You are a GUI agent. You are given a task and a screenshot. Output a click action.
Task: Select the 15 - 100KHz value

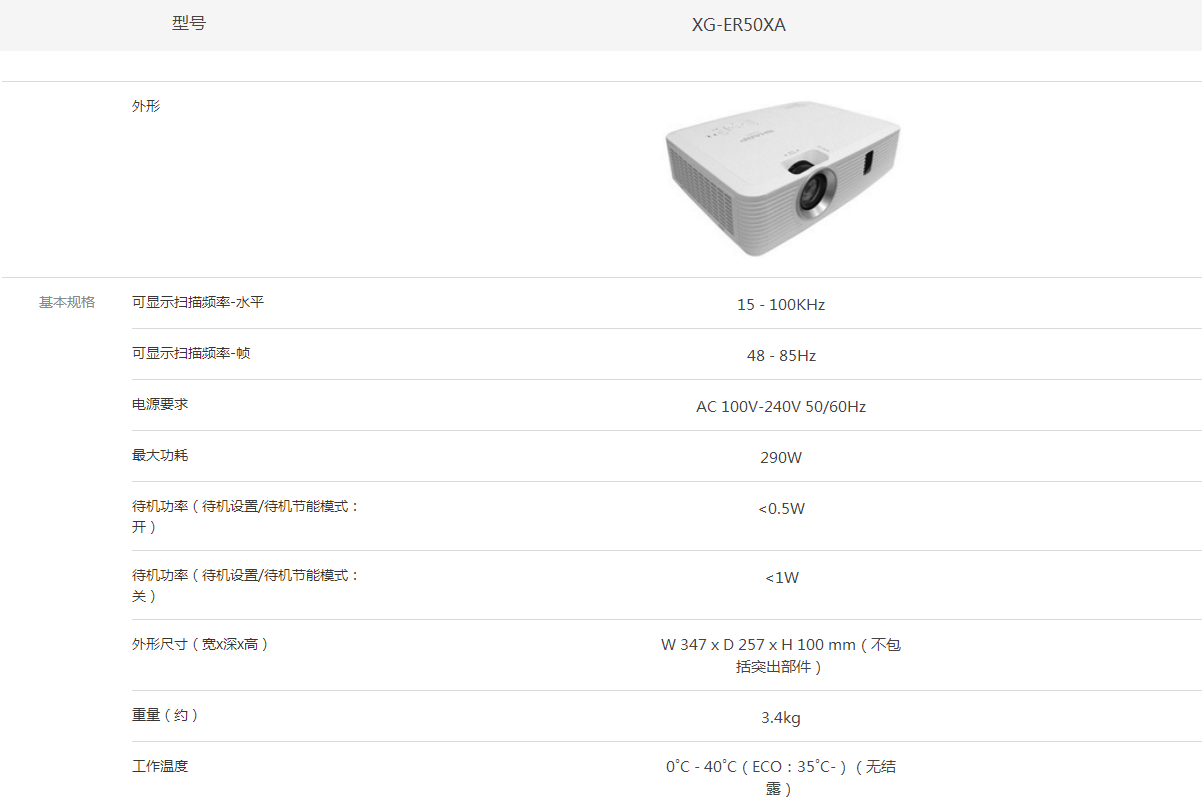click(x=781, y=304)
